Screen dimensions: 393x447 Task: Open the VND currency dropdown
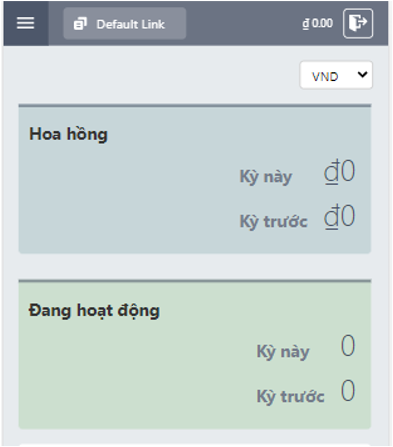click(336, 75)
